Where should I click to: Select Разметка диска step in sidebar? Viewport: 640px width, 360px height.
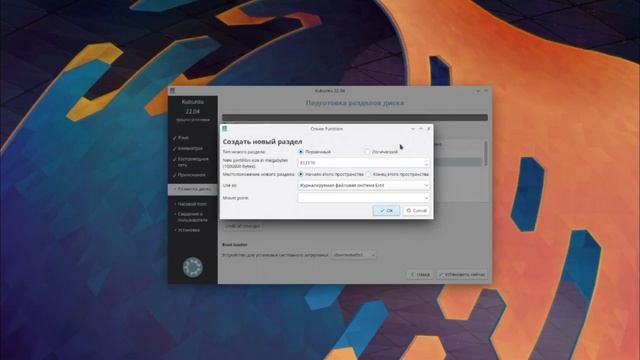pyautogui.click(x=193, y=189)
